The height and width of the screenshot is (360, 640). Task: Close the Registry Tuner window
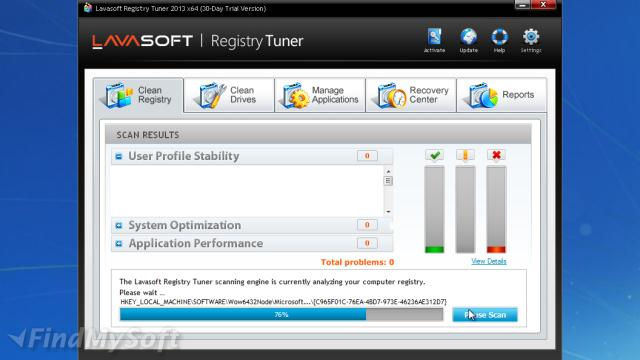(x=543, y=4)
